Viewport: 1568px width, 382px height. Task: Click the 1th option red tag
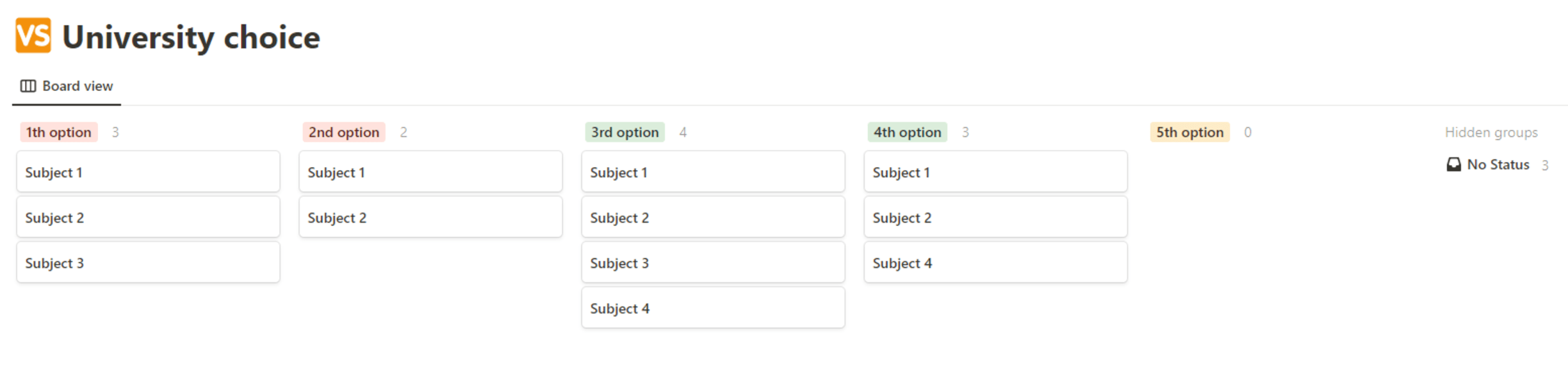point(59,132)
